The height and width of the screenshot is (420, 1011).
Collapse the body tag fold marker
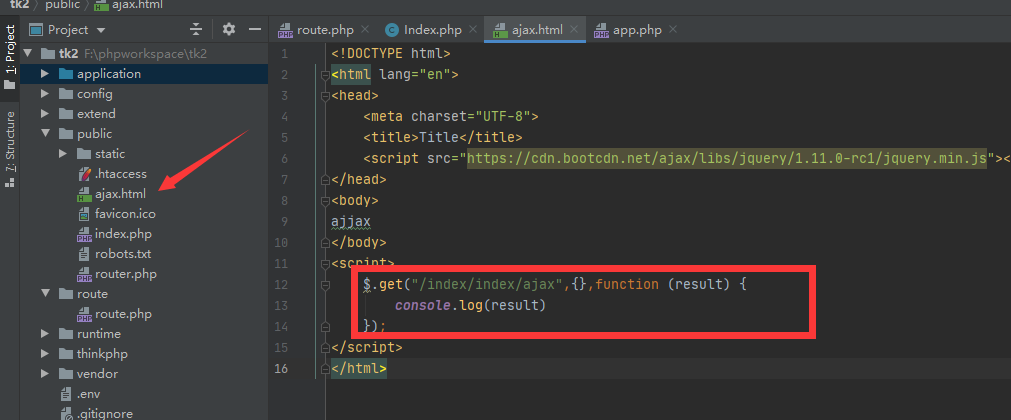(325, 201)
